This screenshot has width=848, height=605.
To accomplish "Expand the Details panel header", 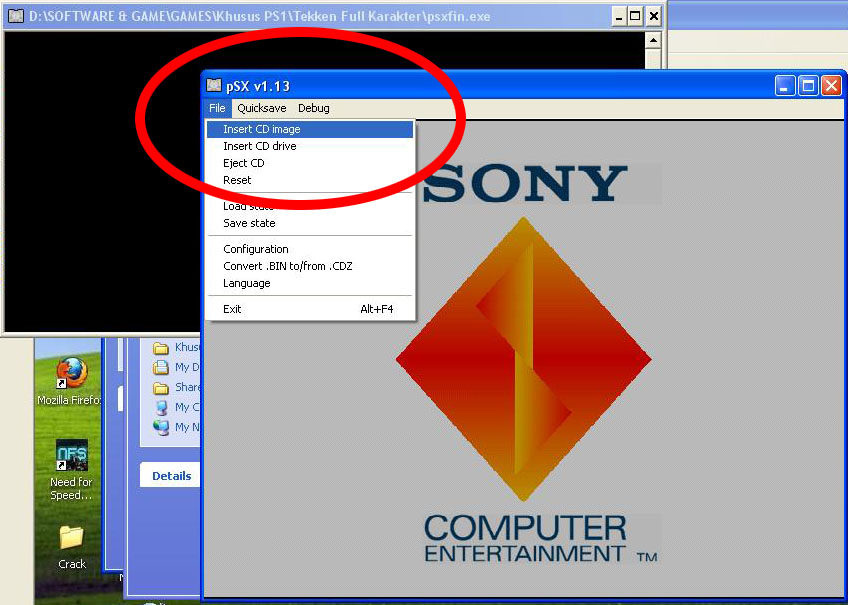I will click(171, 476).
